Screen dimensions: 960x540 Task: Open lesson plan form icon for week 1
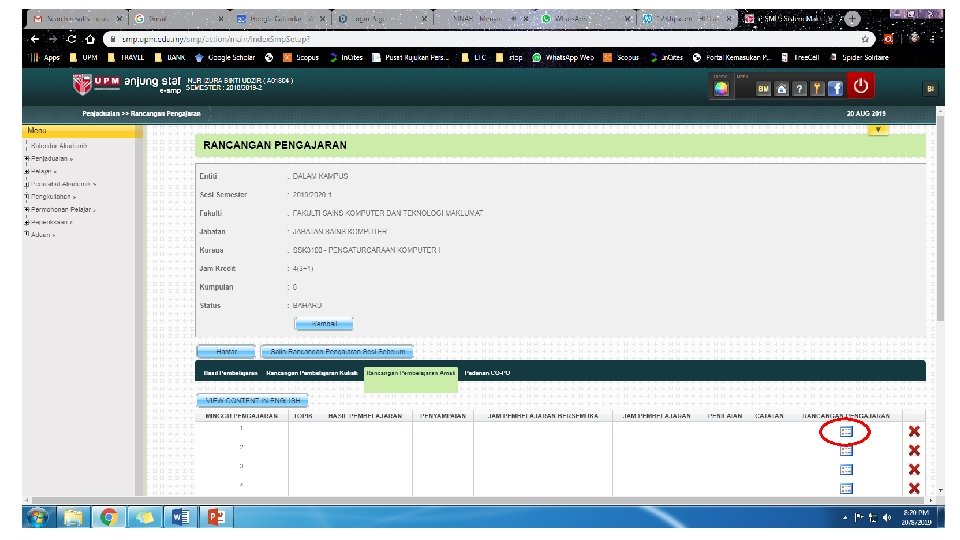[x=846, y=432]
